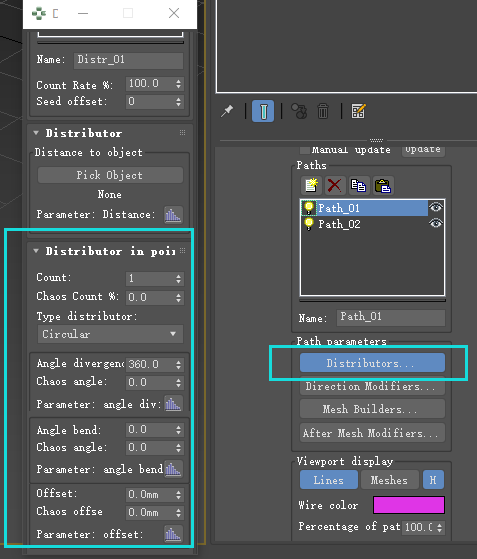477x559 pixels.
Task: Enable Manual update checkbox
Action: click(304, 150)
